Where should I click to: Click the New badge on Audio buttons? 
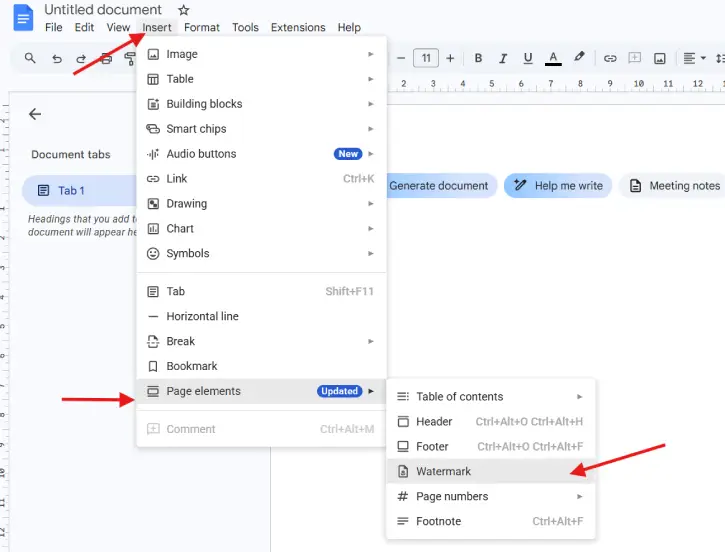tap(348, 154)
